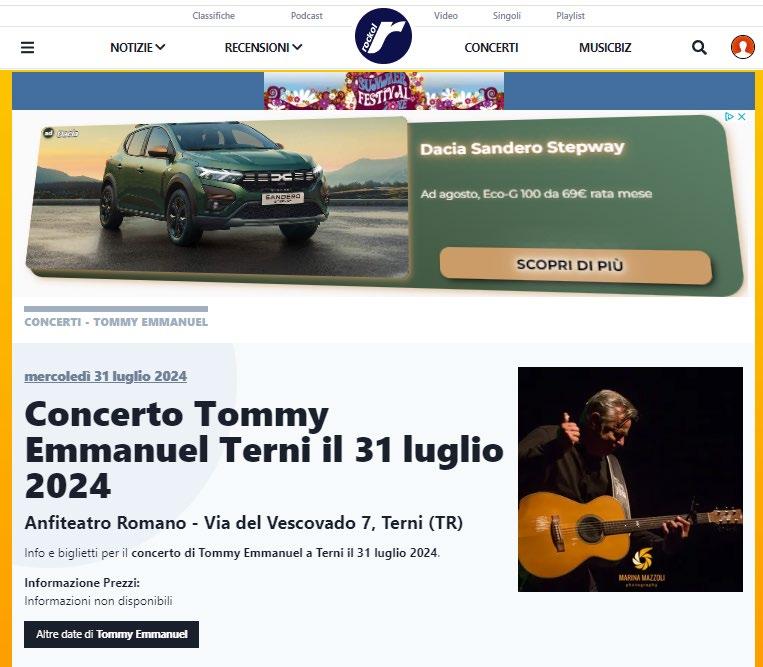Click the AdChoices info icon
Screen dimensions: 763x667
729,117
